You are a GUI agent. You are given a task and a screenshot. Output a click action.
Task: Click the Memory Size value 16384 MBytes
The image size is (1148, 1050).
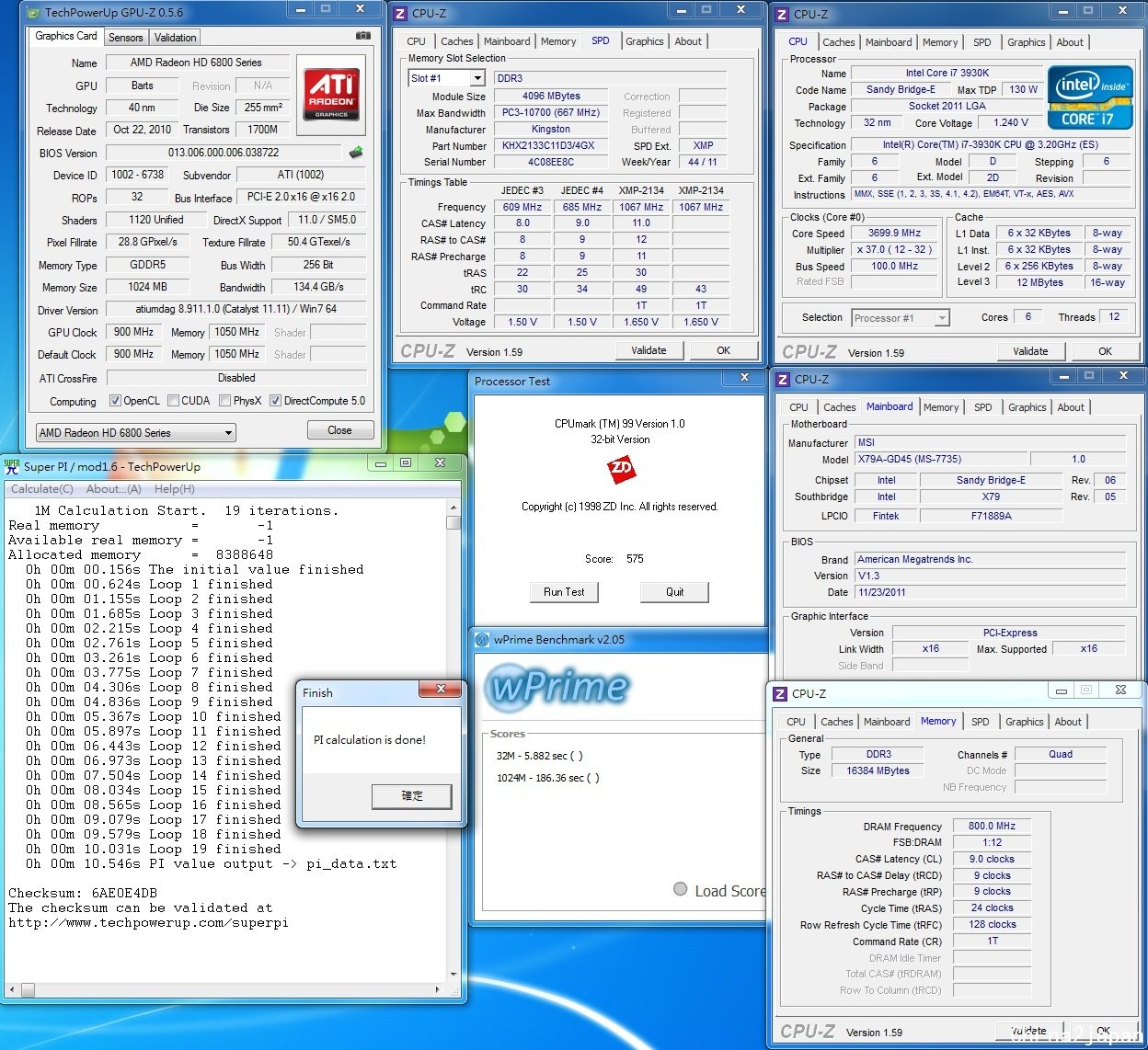click(878, 770)
